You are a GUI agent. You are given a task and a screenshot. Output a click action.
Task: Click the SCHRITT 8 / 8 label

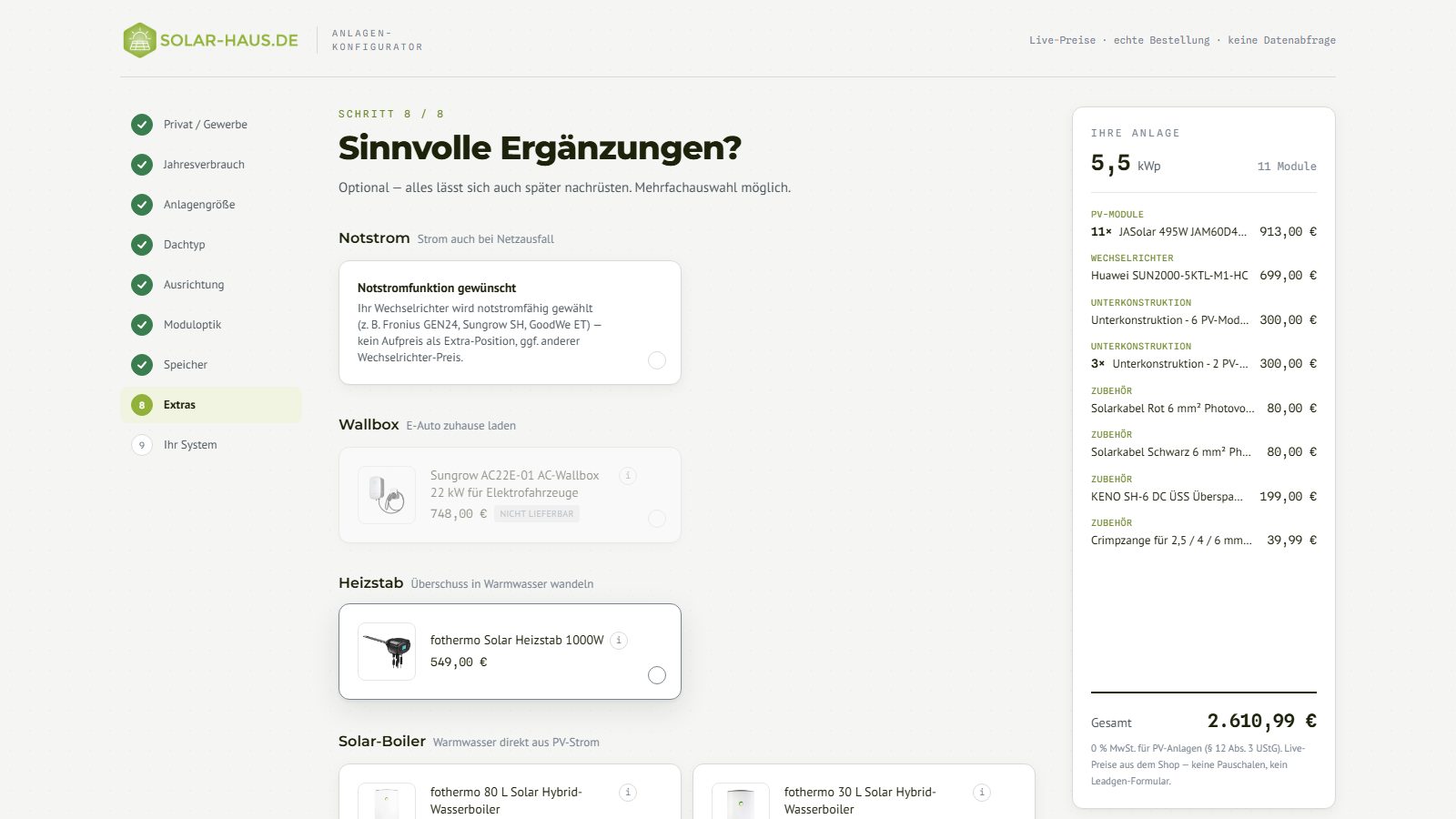coord(391,114)
